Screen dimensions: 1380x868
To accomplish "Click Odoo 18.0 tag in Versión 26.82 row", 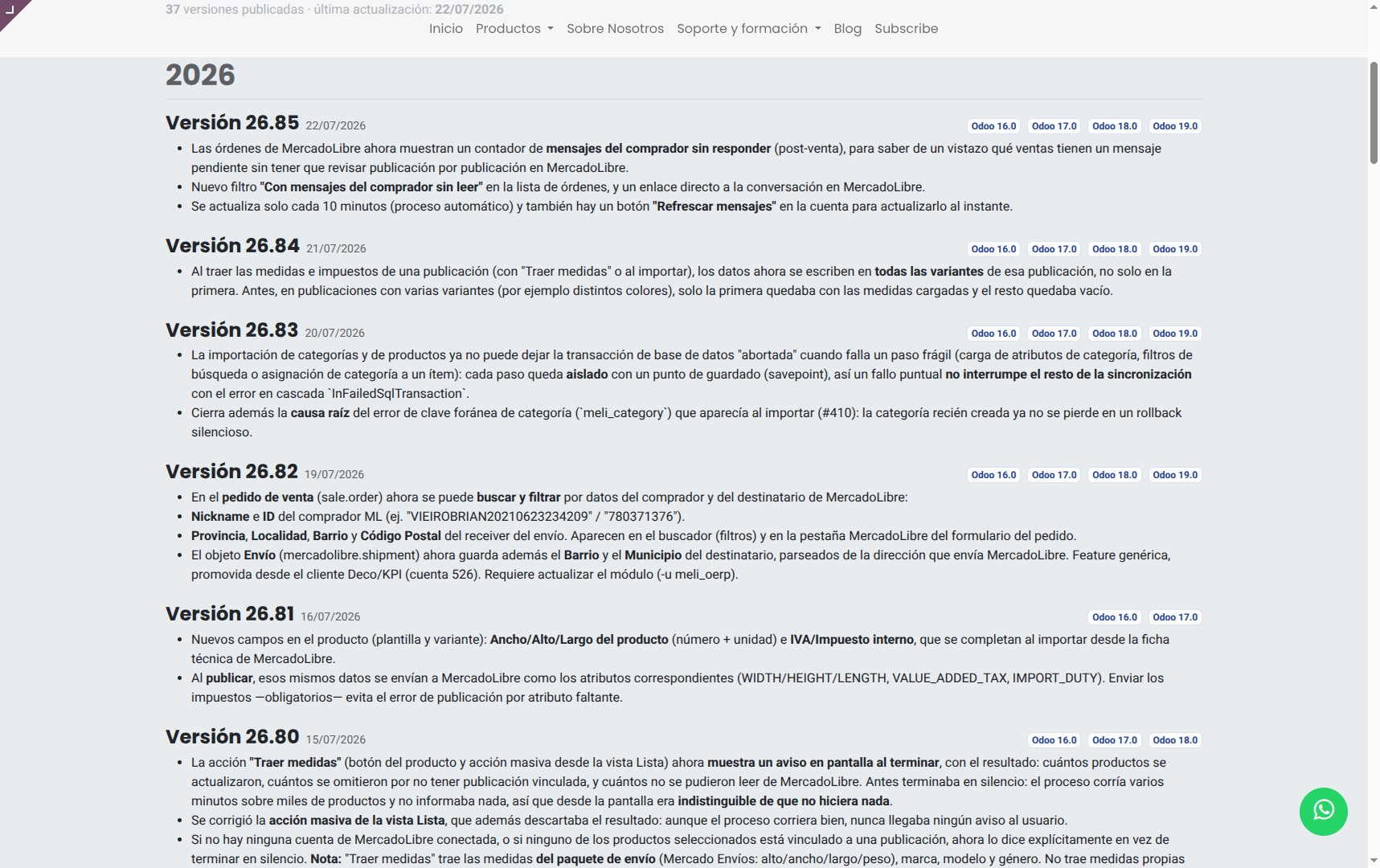I will (x=1115, y=475).
